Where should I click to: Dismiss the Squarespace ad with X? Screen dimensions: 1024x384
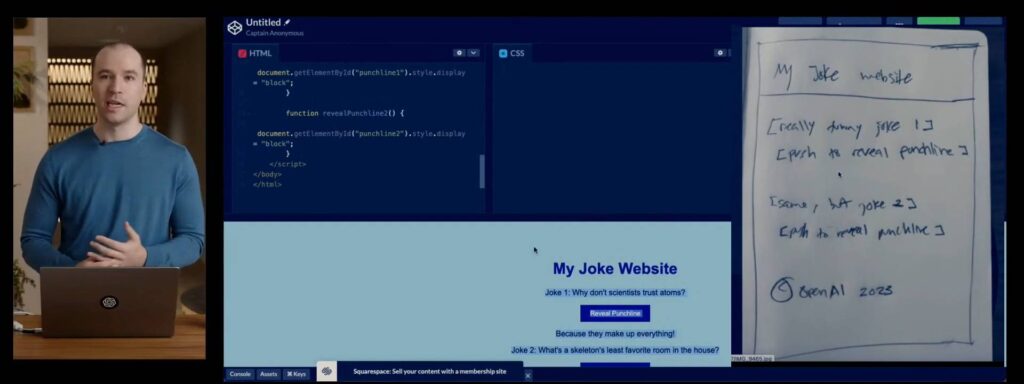coord(528,376)
